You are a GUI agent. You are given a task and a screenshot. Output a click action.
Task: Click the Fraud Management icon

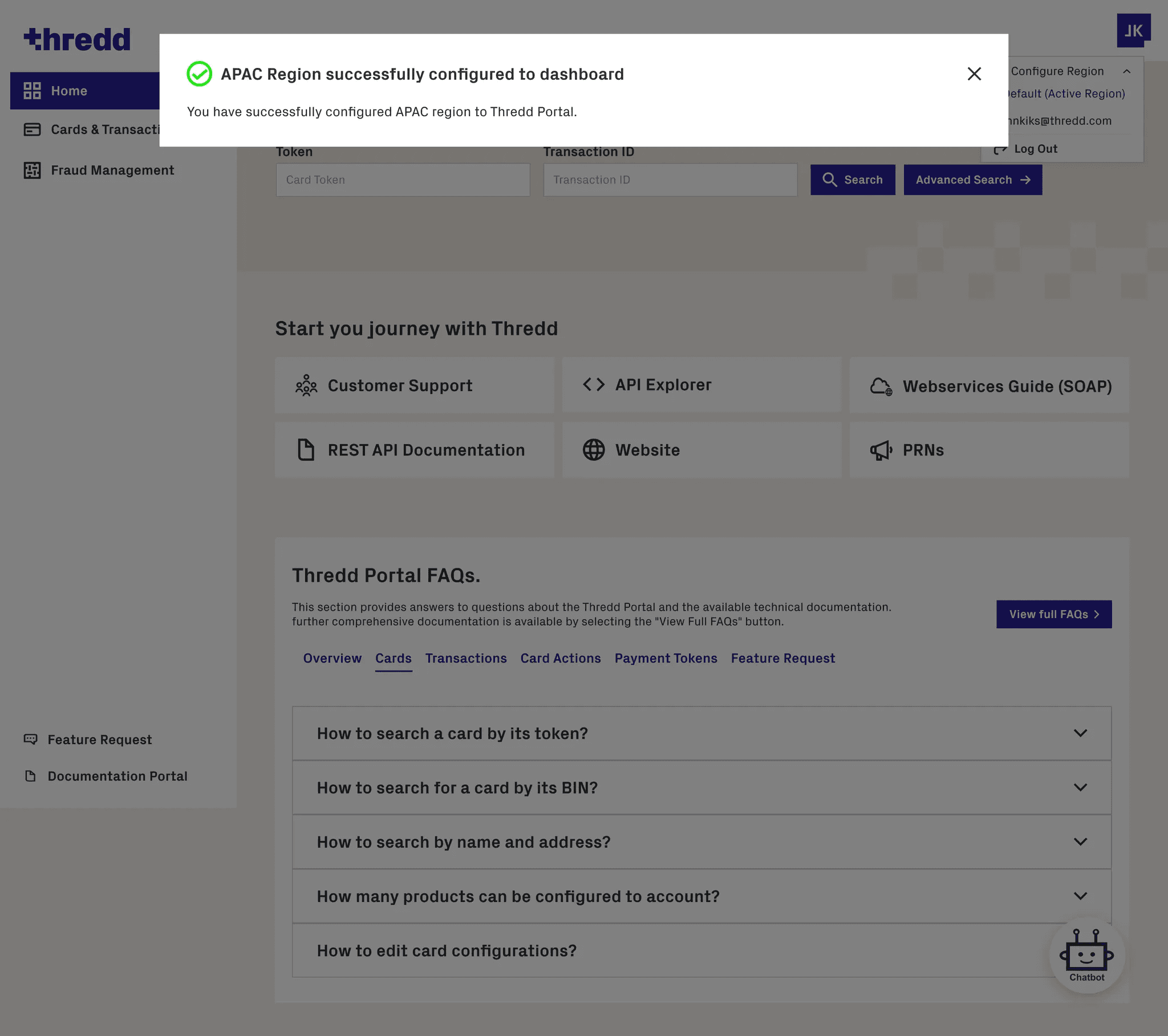click(32, 170)
